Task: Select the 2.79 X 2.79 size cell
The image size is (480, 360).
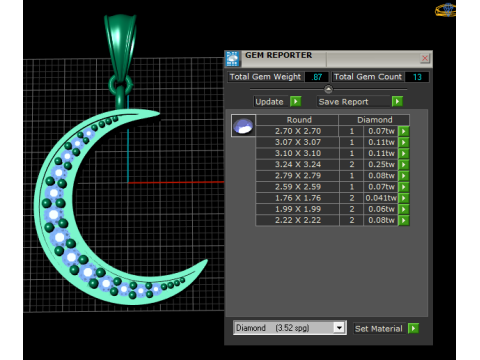Action: pos(297,176)
